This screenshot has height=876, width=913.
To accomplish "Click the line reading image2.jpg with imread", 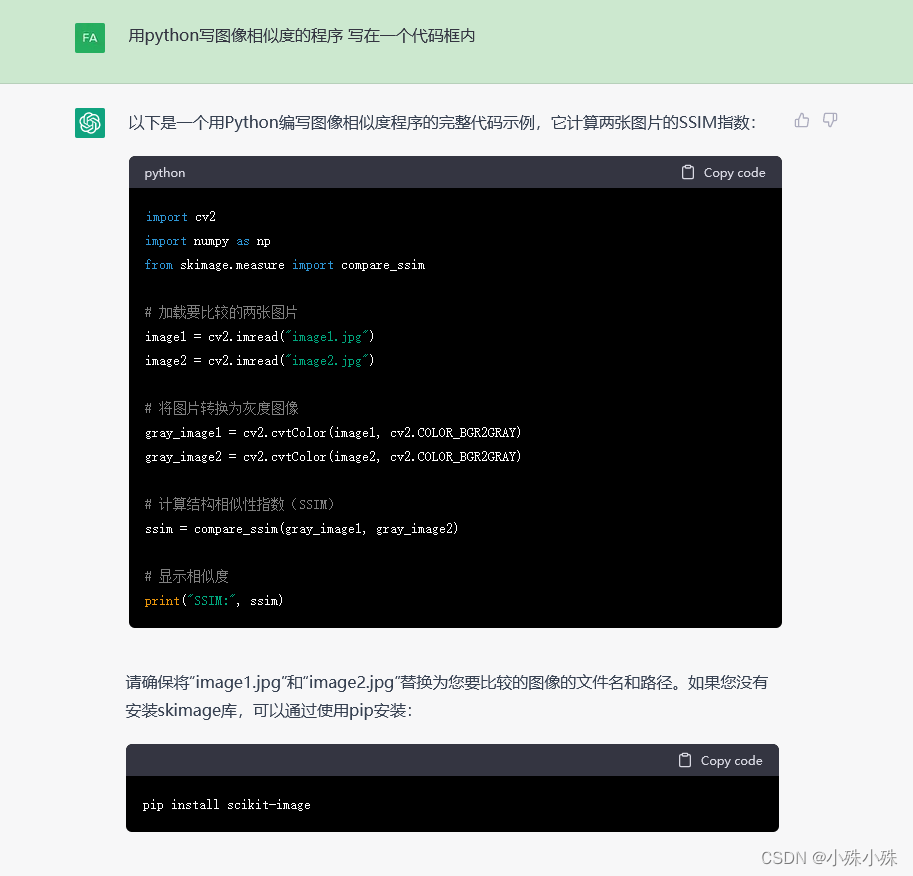I will pos(260,361).
